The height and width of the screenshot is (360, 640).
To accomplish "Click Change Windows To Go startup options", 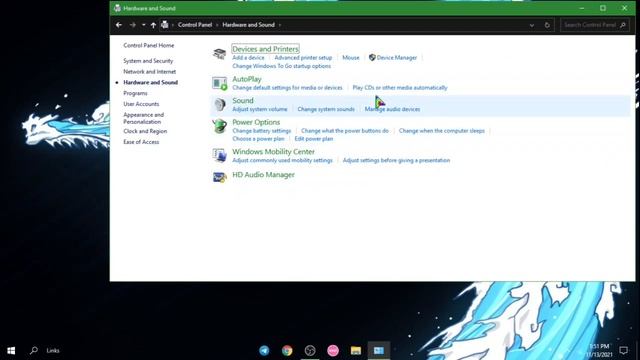I will 282,66.
